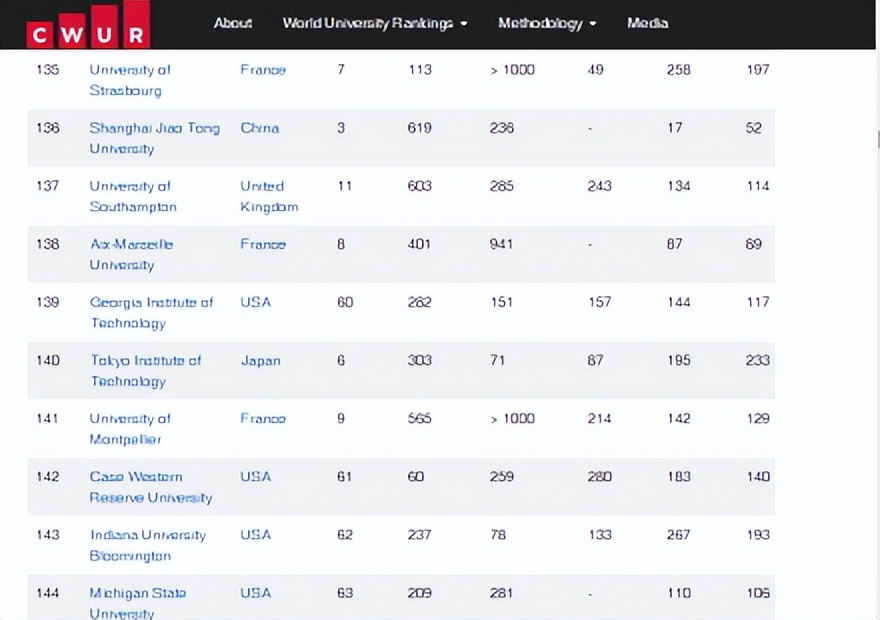Viewport: 880px width, 620px height.
Task: Click the CWUR logo
Action: [88, 26]
